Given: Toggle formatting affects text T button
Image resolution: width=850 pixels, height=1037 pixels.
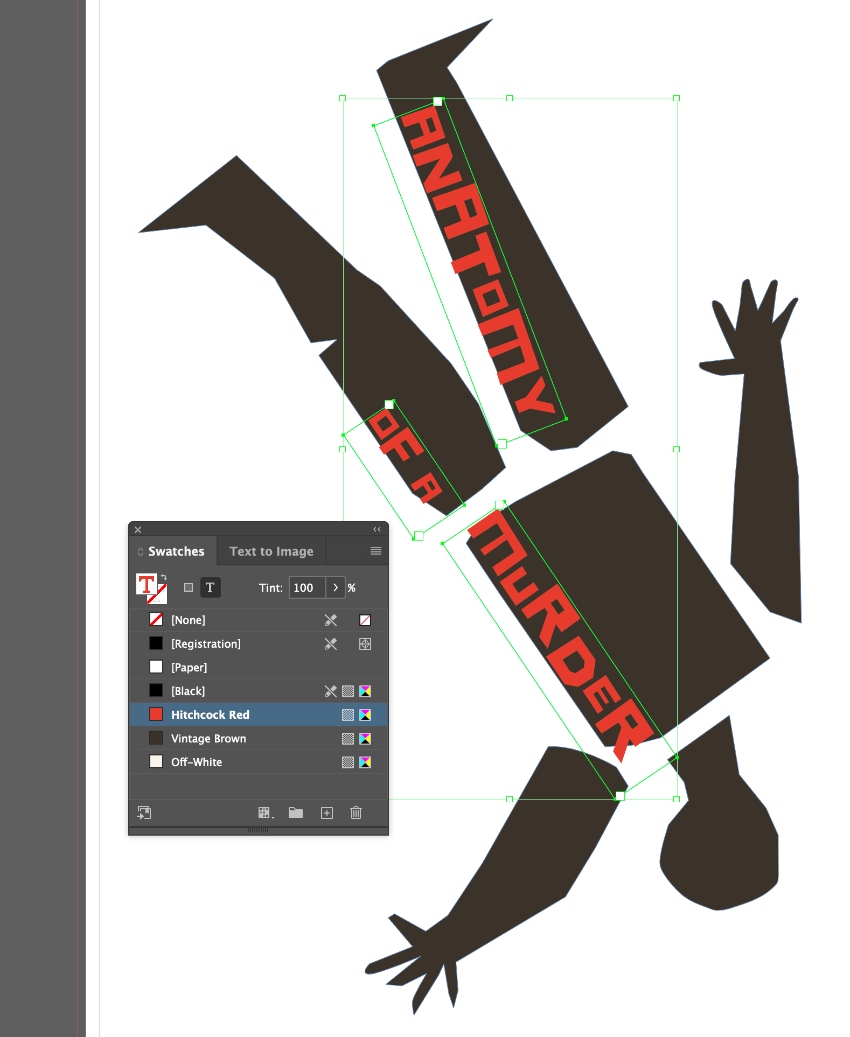Looking at the screenshot, I should click(x=210, y=587).
